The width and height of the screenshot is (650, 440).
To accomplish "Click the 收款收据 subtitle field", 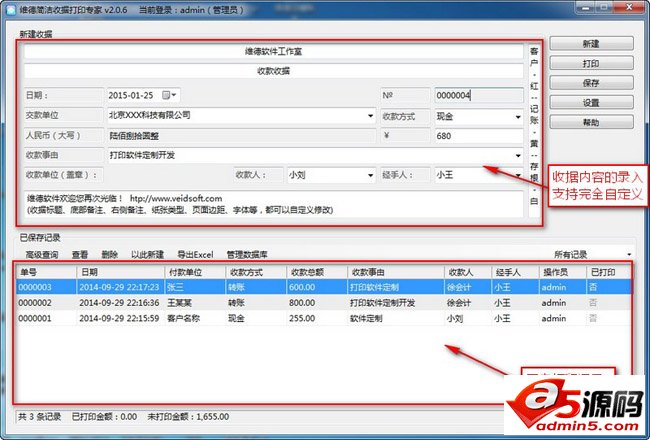I will tap(274, 71).
